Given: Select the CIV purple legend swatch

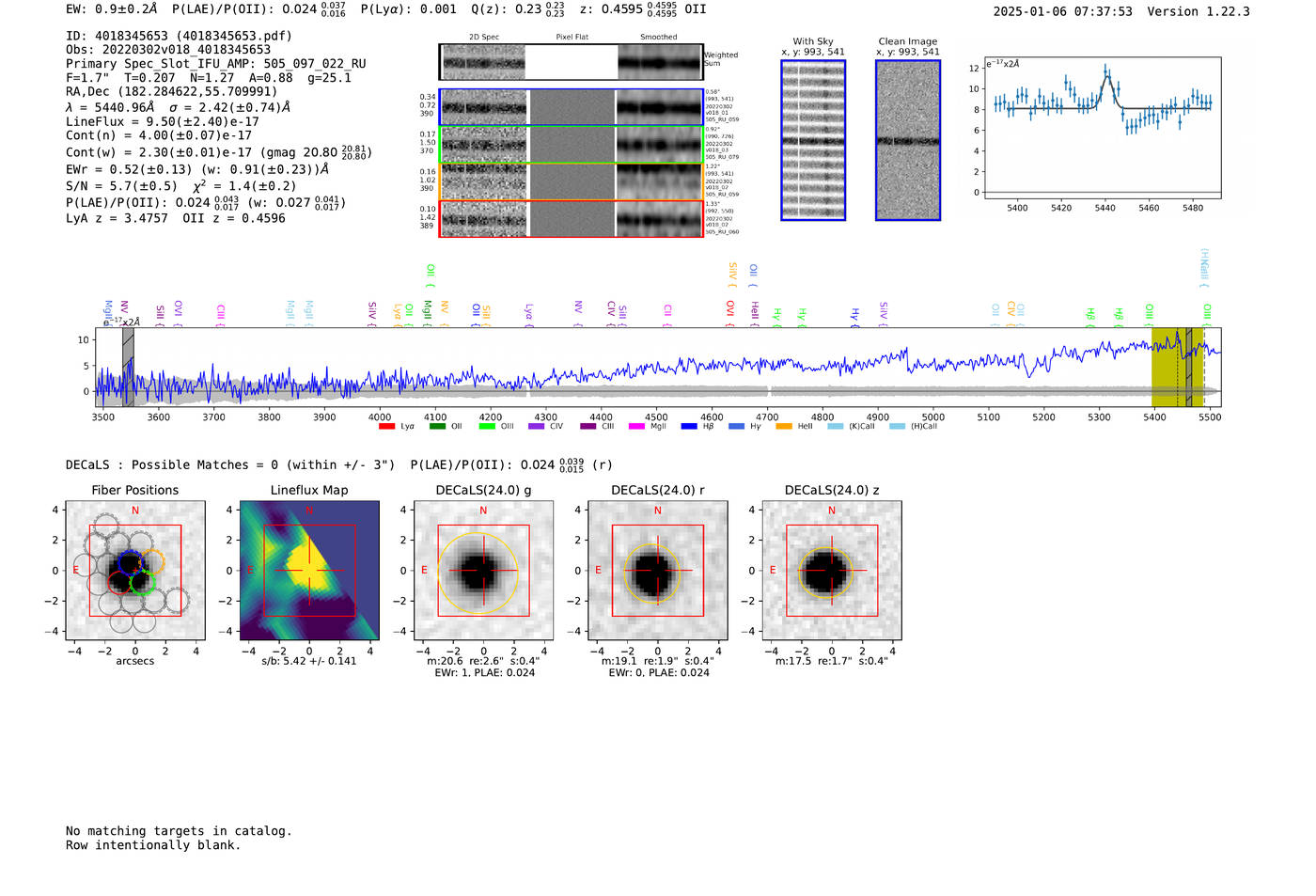Looking at the screenshot, I should (537, 427).
